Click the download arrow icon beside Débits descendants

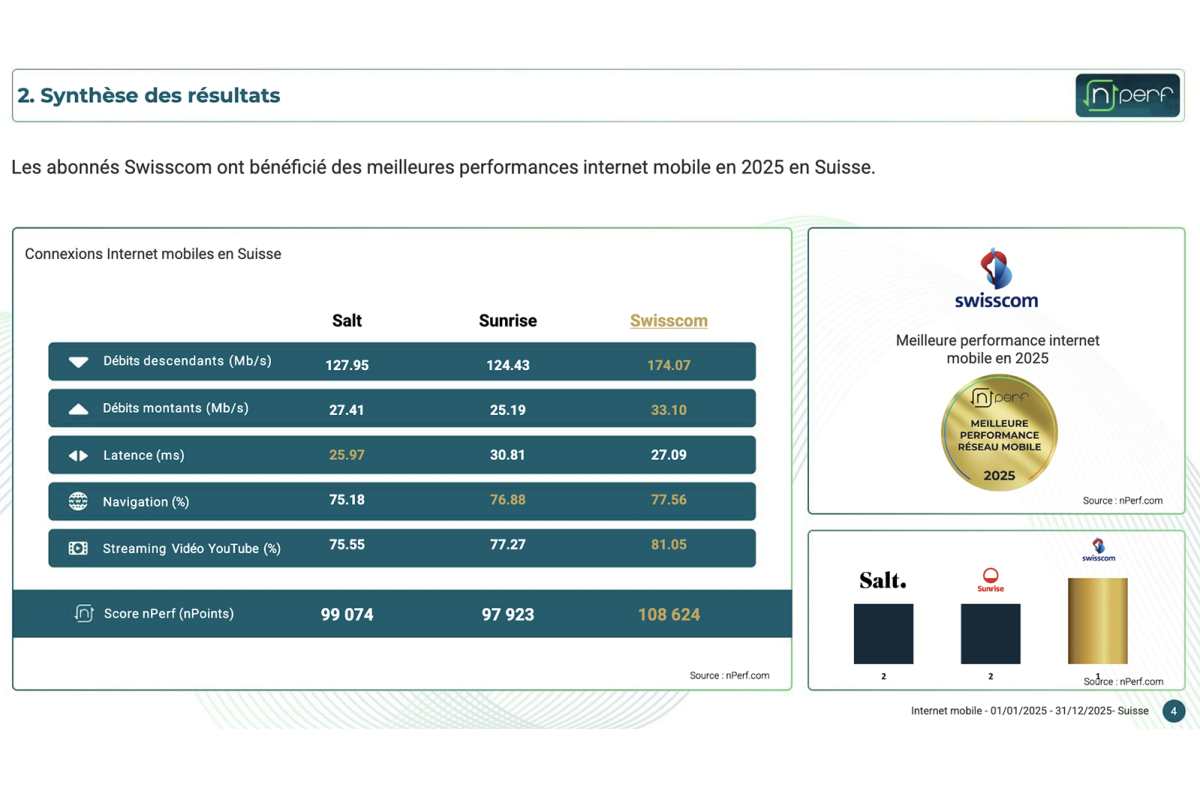click(79, 362)
